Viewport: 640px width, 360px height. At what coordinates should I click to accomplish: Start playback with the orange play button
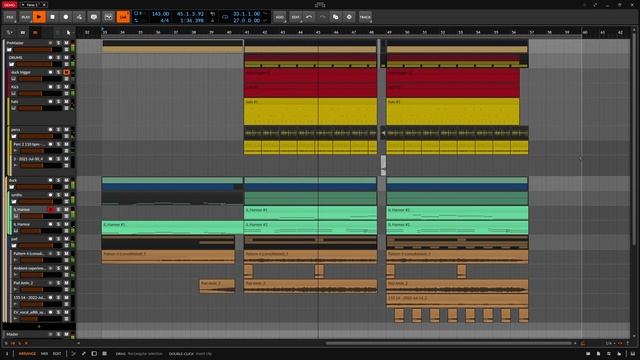(x=39, y=17)
